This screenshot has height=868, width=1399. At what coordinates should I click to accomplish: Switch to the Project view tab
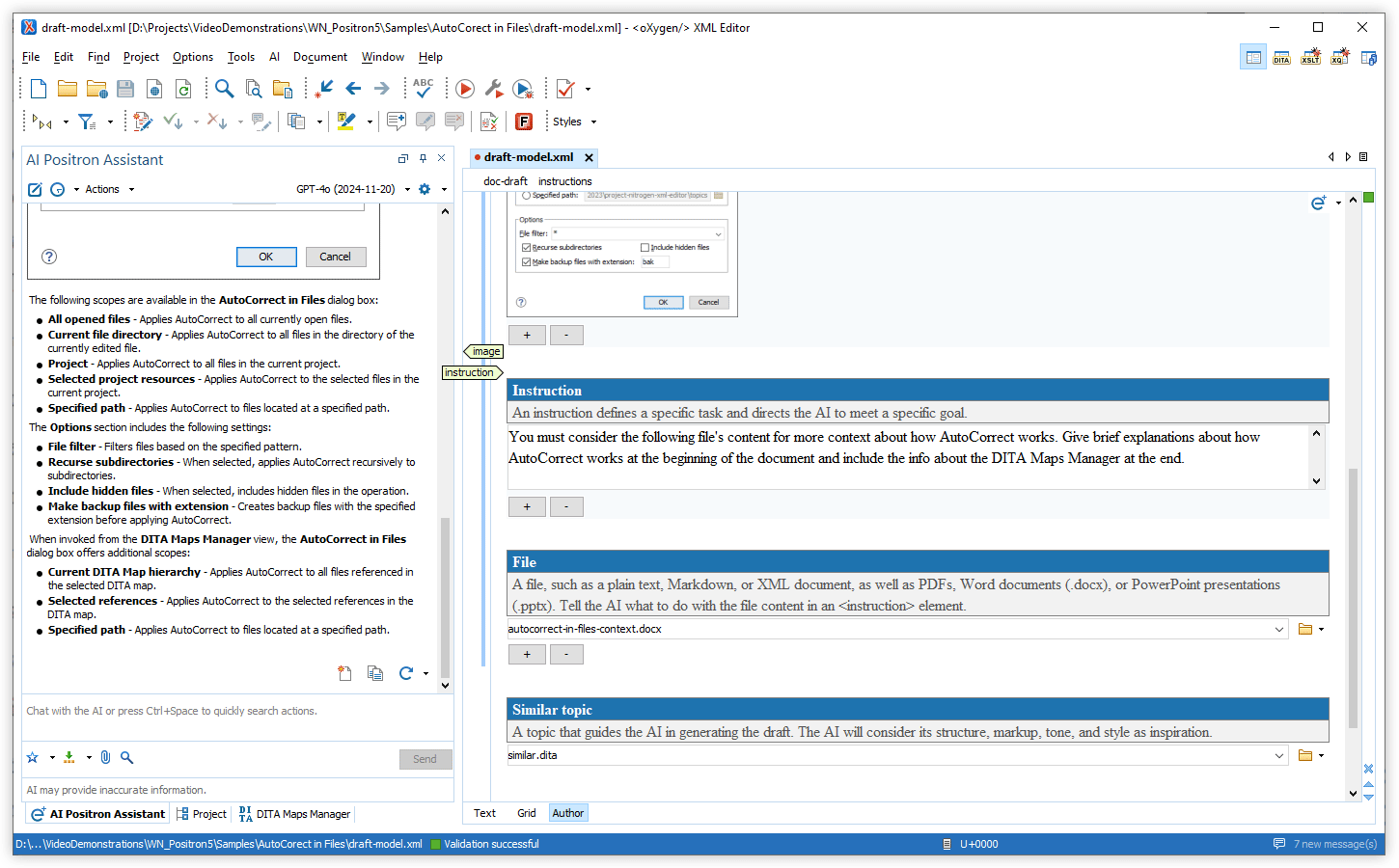pos(202,814)
